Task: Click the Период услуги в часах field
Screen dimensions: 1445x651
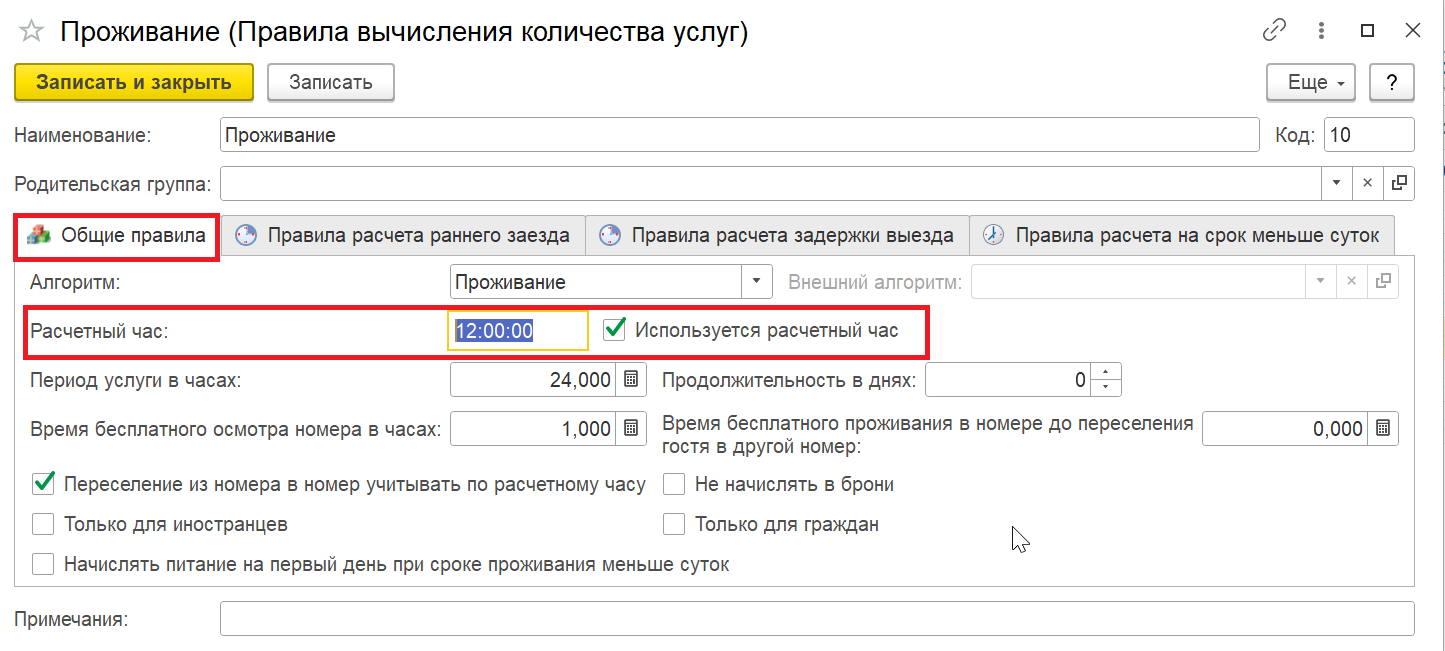Action: click(x=535, y=380)
